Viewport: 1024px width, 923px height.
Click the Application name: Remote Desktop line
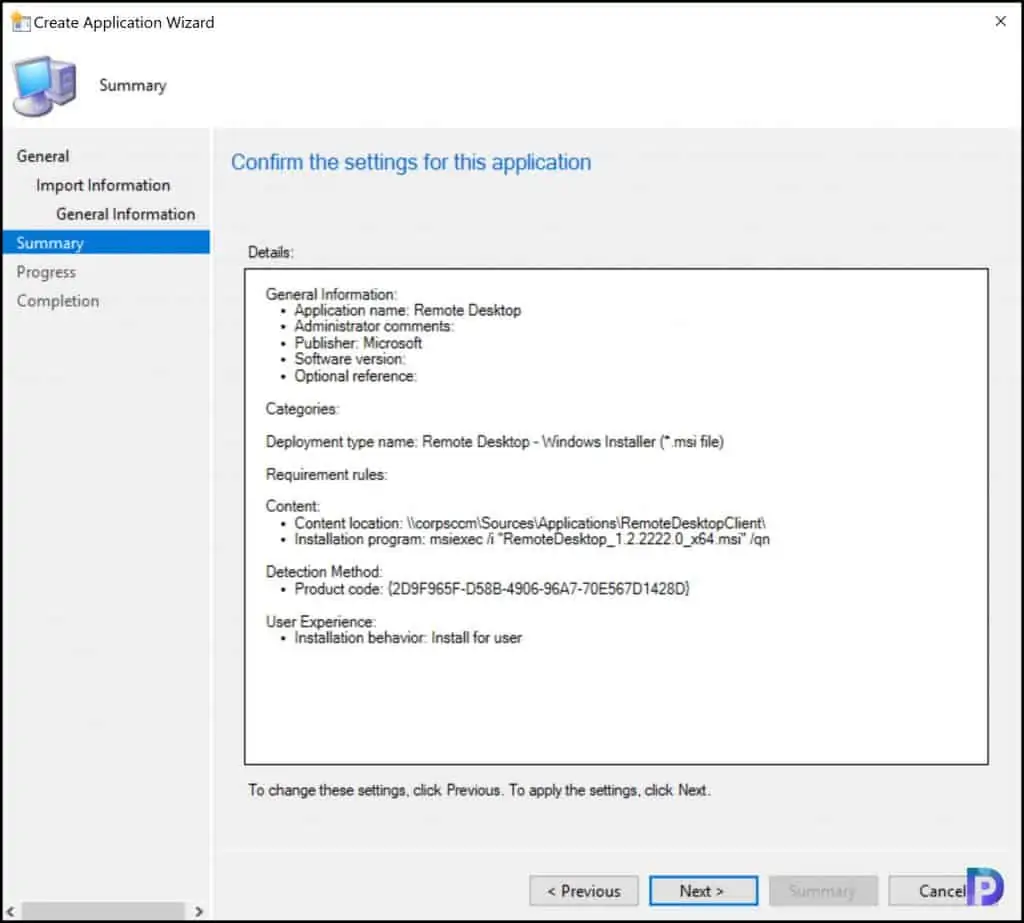point(408,310)
